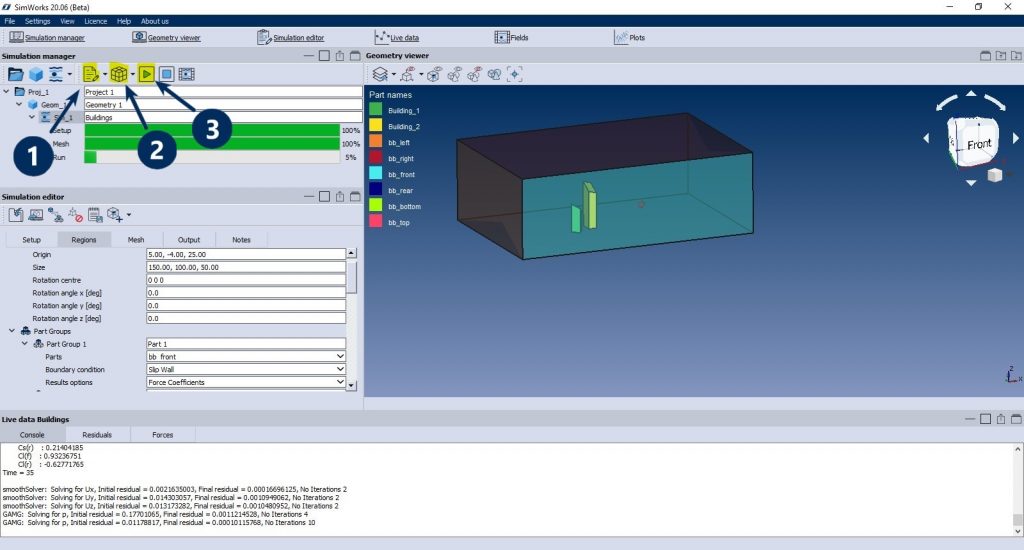Click the Front face of the view cube
Image resolution: width=1024 pixels, height=550 pixels.
[978, 144]
